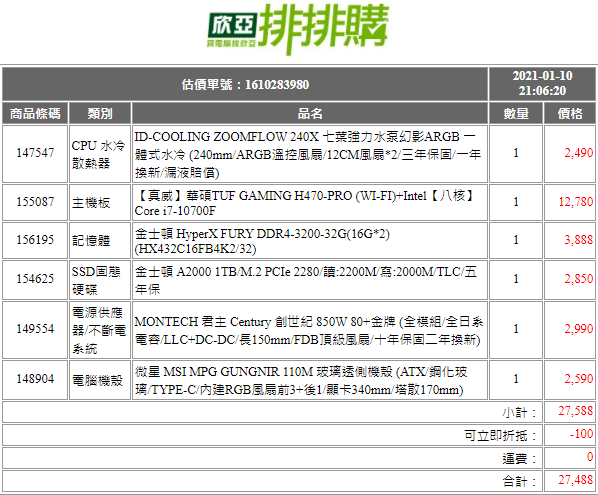Click the 電腦機殼 category cell
The height and width of the screenshot is (495, 598).
click(100, 380)
